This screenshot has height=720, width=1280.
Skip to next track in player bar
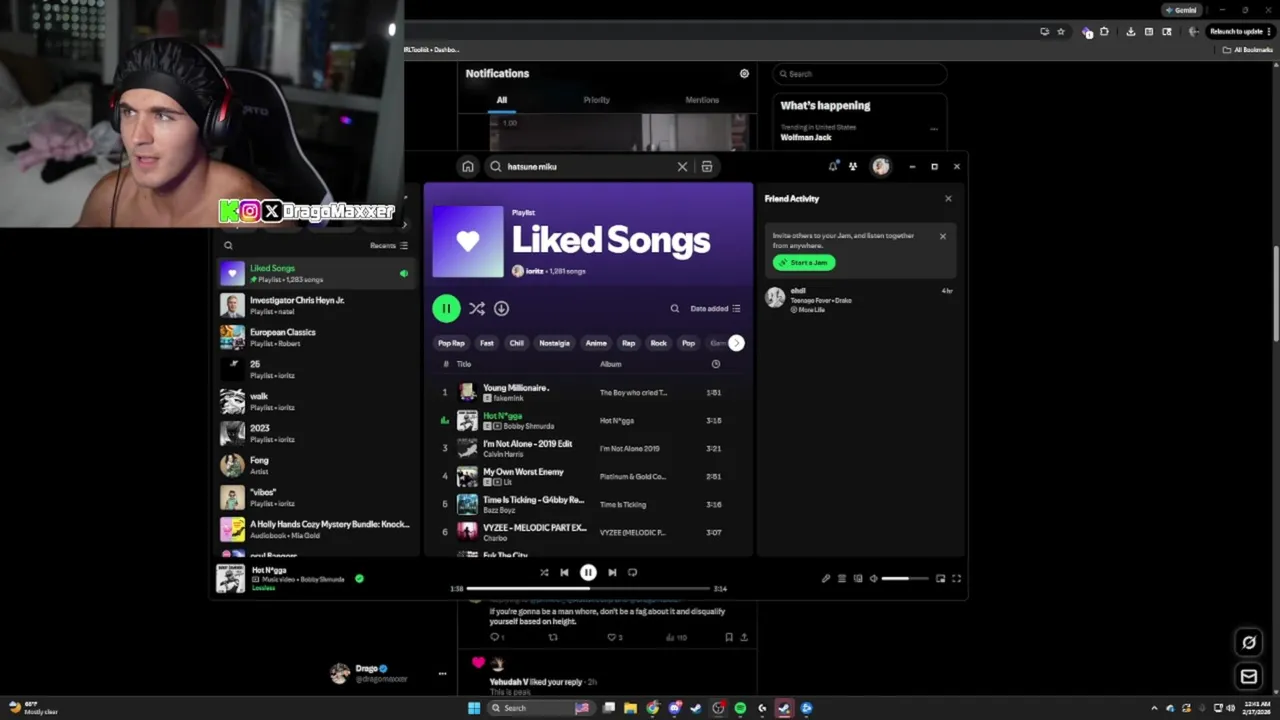[612, 573]
